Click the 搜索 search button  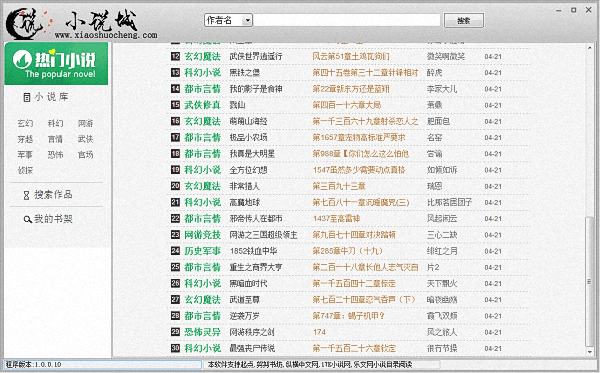(464, 21)
